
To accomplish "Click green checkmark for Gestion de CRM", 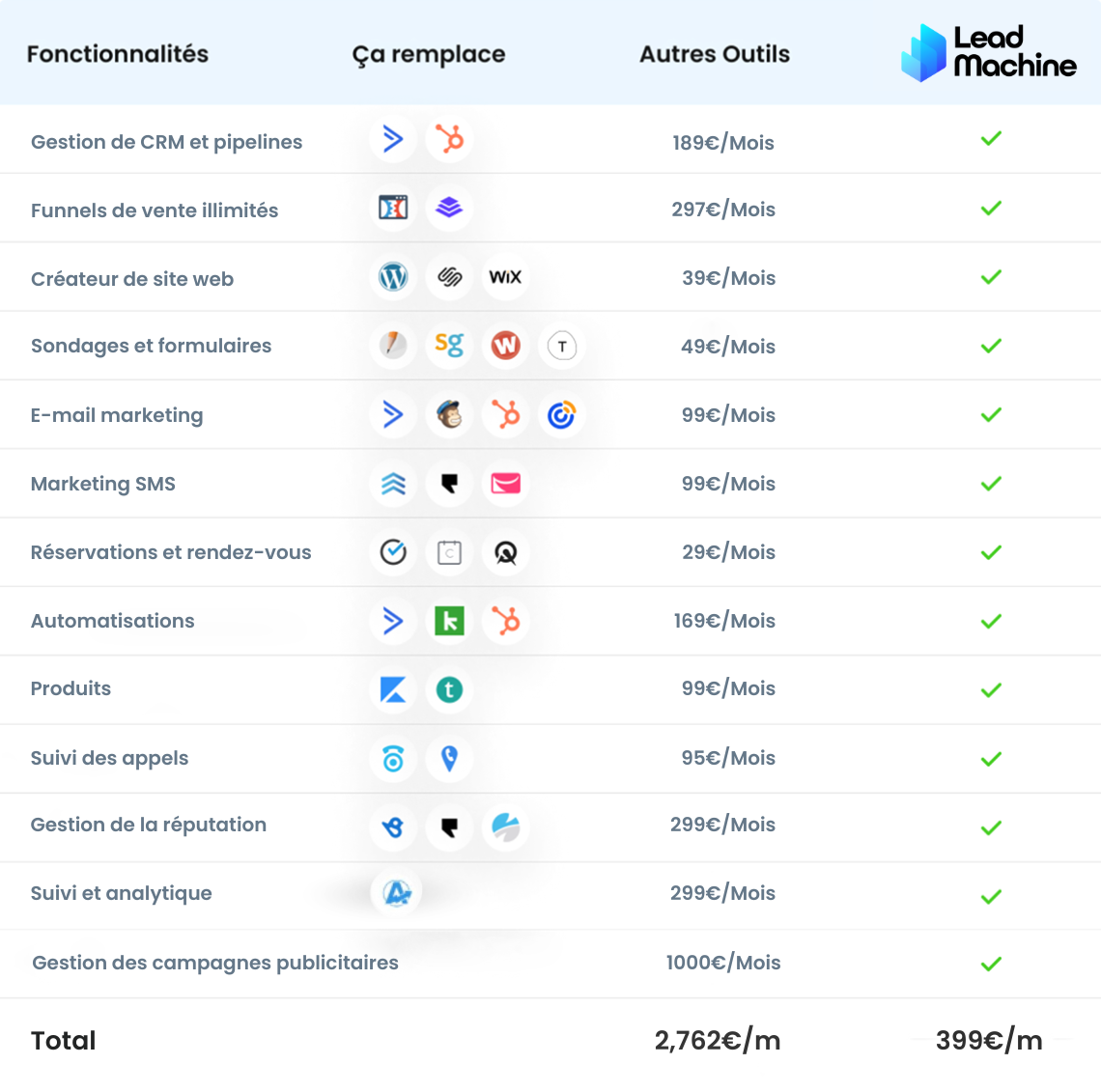I will [x=991, y=139].
